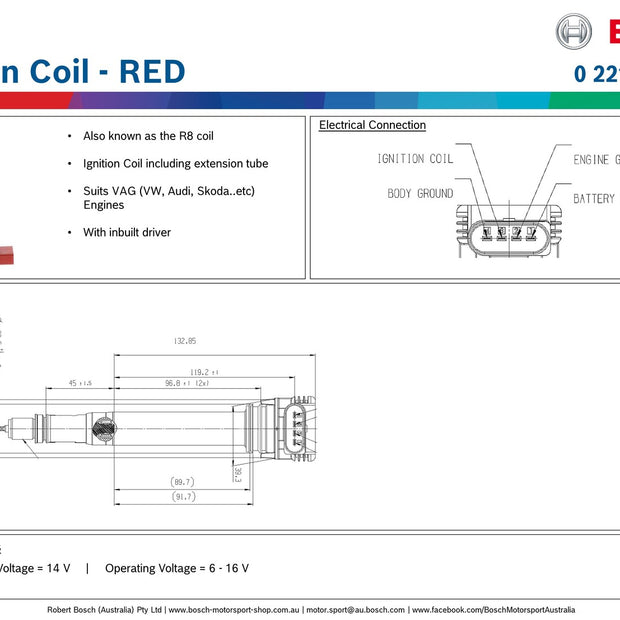Click the 132.85 overall length dimension
Viewport: 620px width, 620px height.
(185, 341)
